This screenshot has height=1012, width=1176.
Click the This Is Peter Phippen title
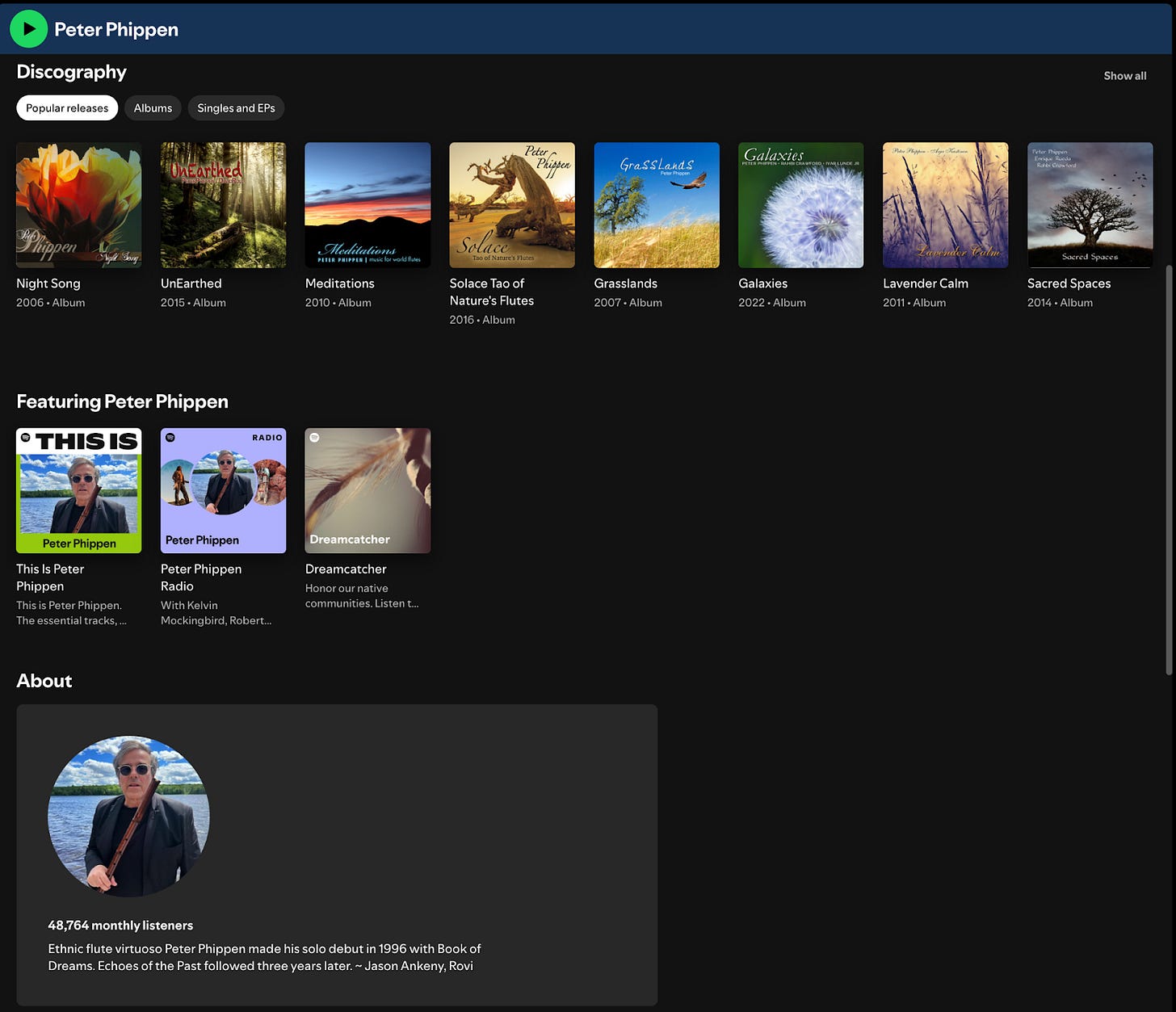50,577
